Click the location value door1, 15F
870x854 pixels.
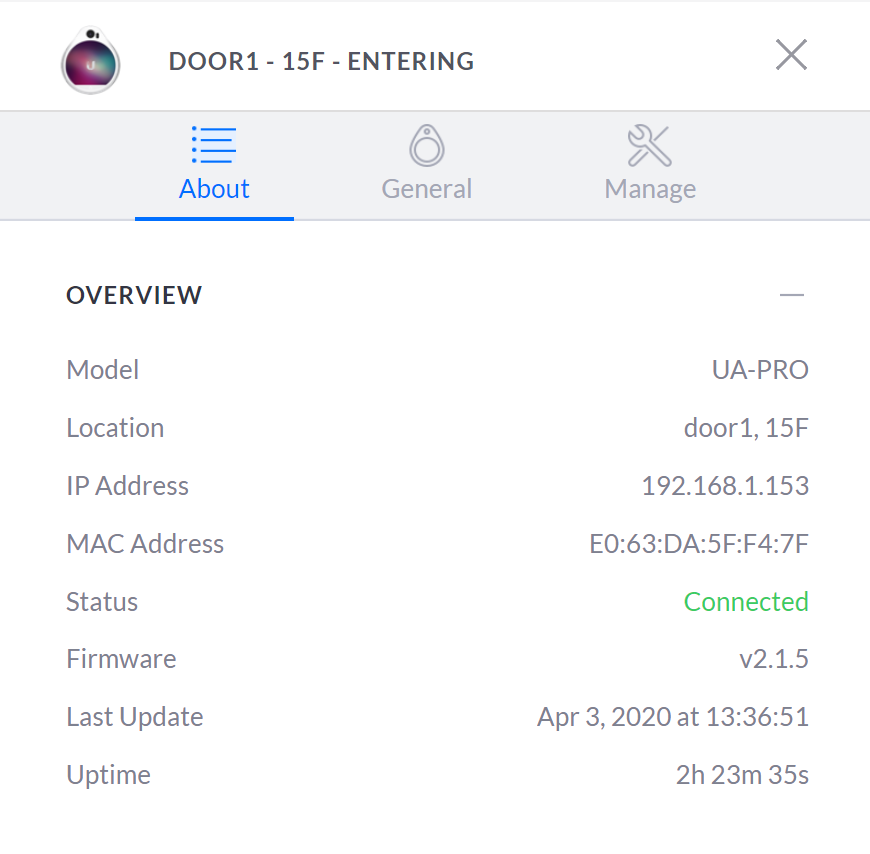(x=746, y=428)
